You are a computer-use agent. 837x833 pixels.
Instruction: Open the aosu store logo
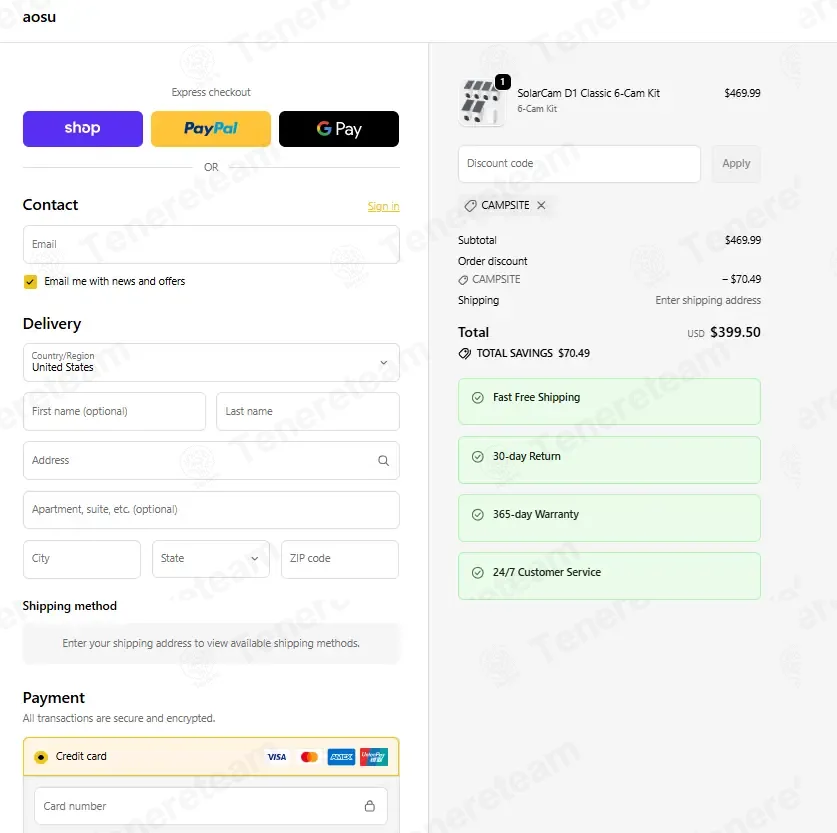coord(39,17)
